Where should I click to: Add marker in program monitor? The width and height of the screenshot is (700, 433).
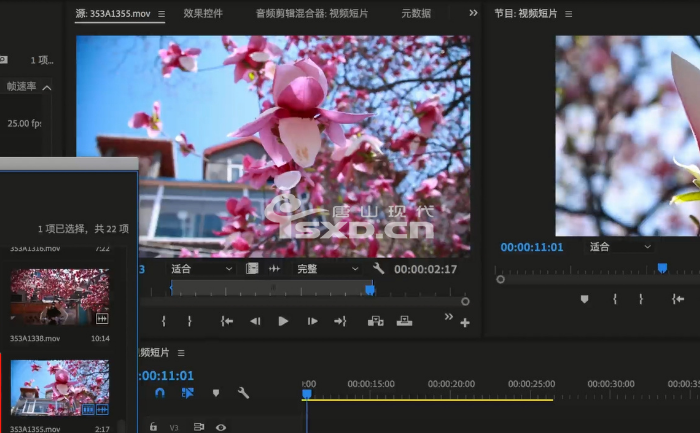(584, 299)
